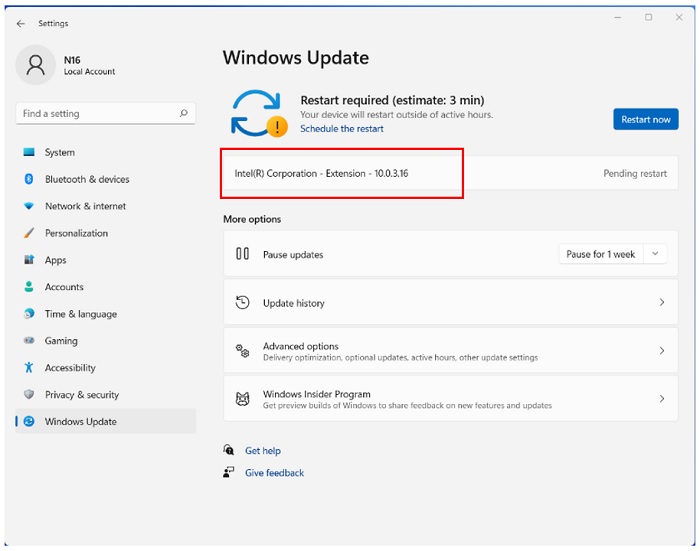Open the Get help link

coord(262,451)
